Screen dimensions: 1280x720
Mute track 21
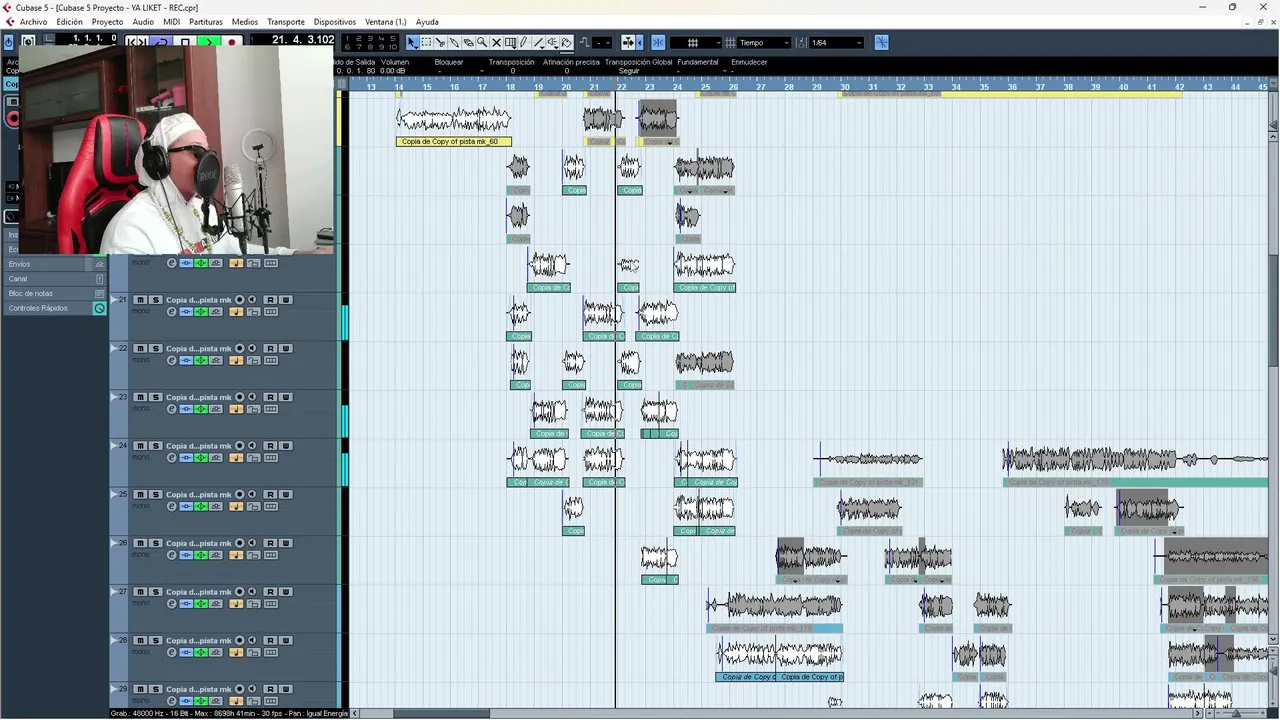click(140, 299)
